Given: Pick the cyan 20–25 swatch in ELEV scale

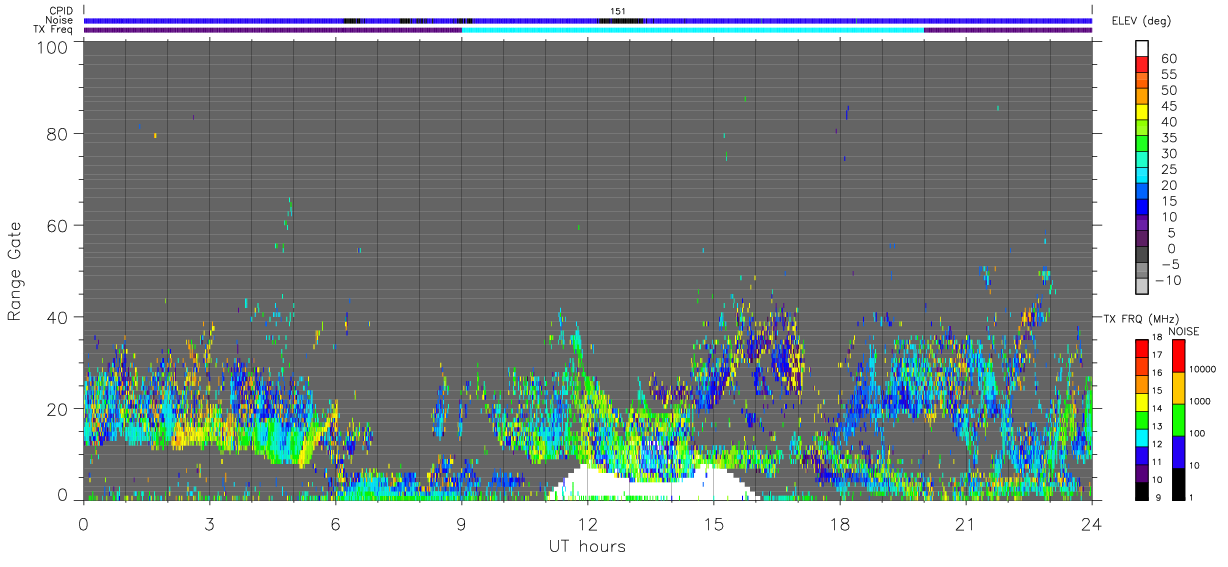Looking at the screenshot, I should coord(1142,175).
